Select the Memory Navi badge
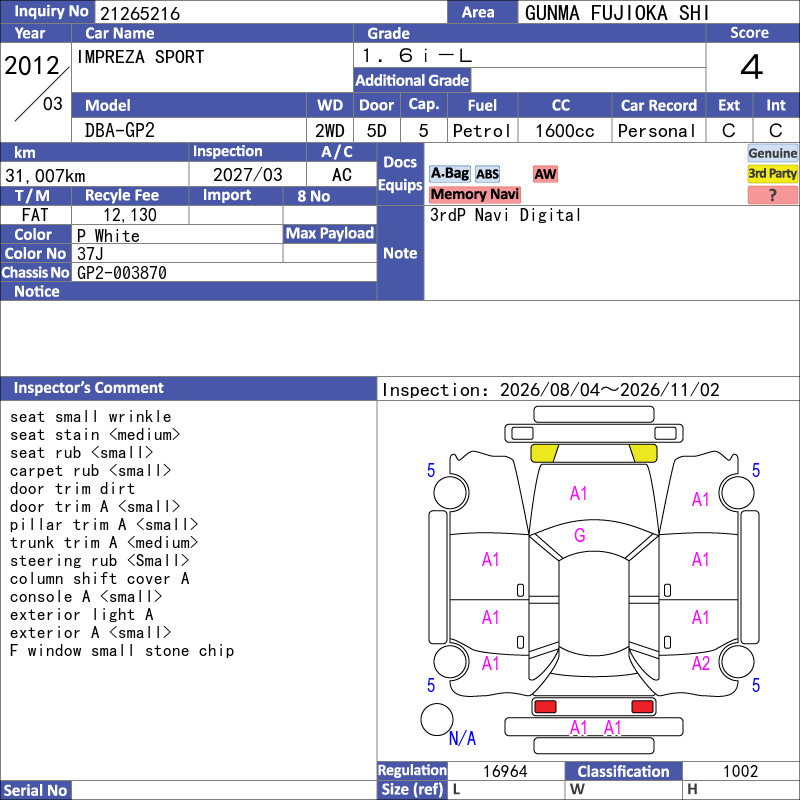This screenshot has width=800, height=800. coord(474,194)
